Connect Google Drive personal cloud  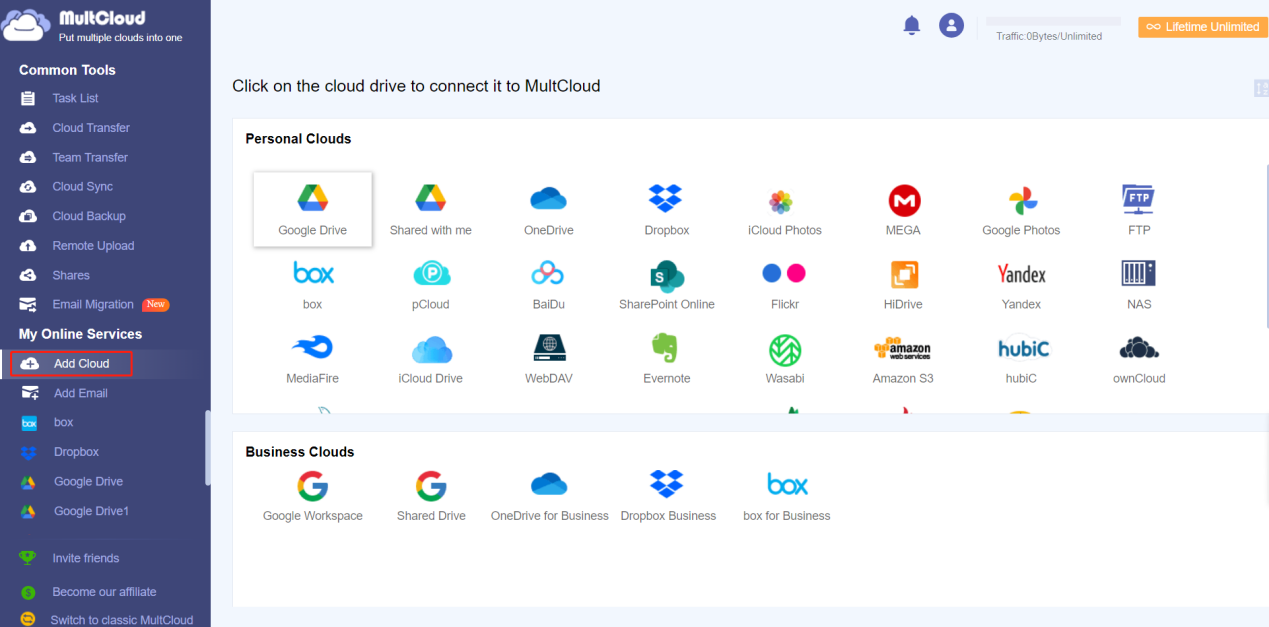pyautogui.click(x=313, y=209)
